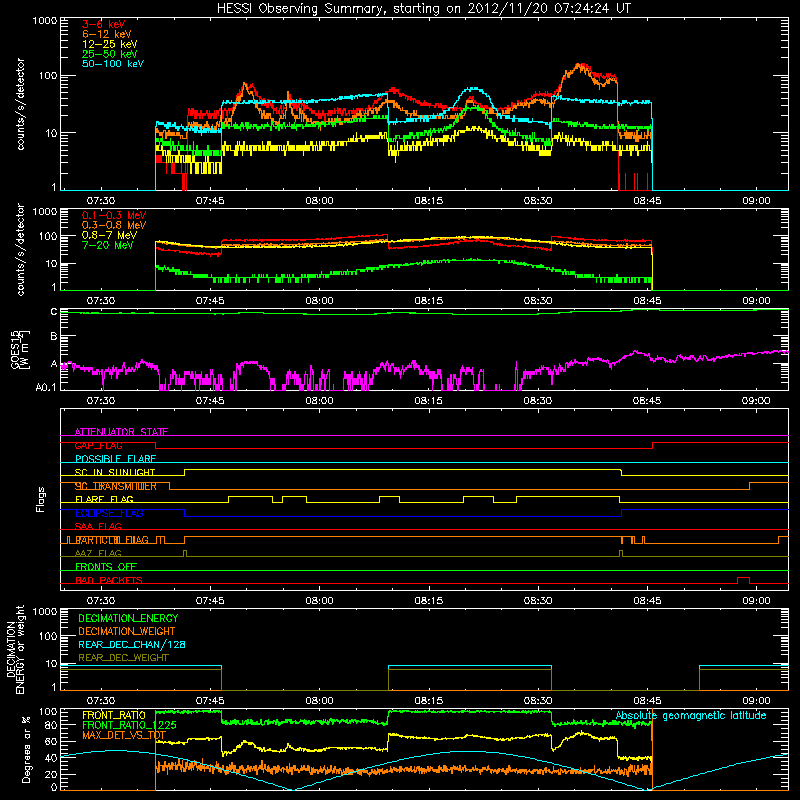Select the red 3-6 keV legend label
This screenshot has height=800, width=800.
pos(103,24)
